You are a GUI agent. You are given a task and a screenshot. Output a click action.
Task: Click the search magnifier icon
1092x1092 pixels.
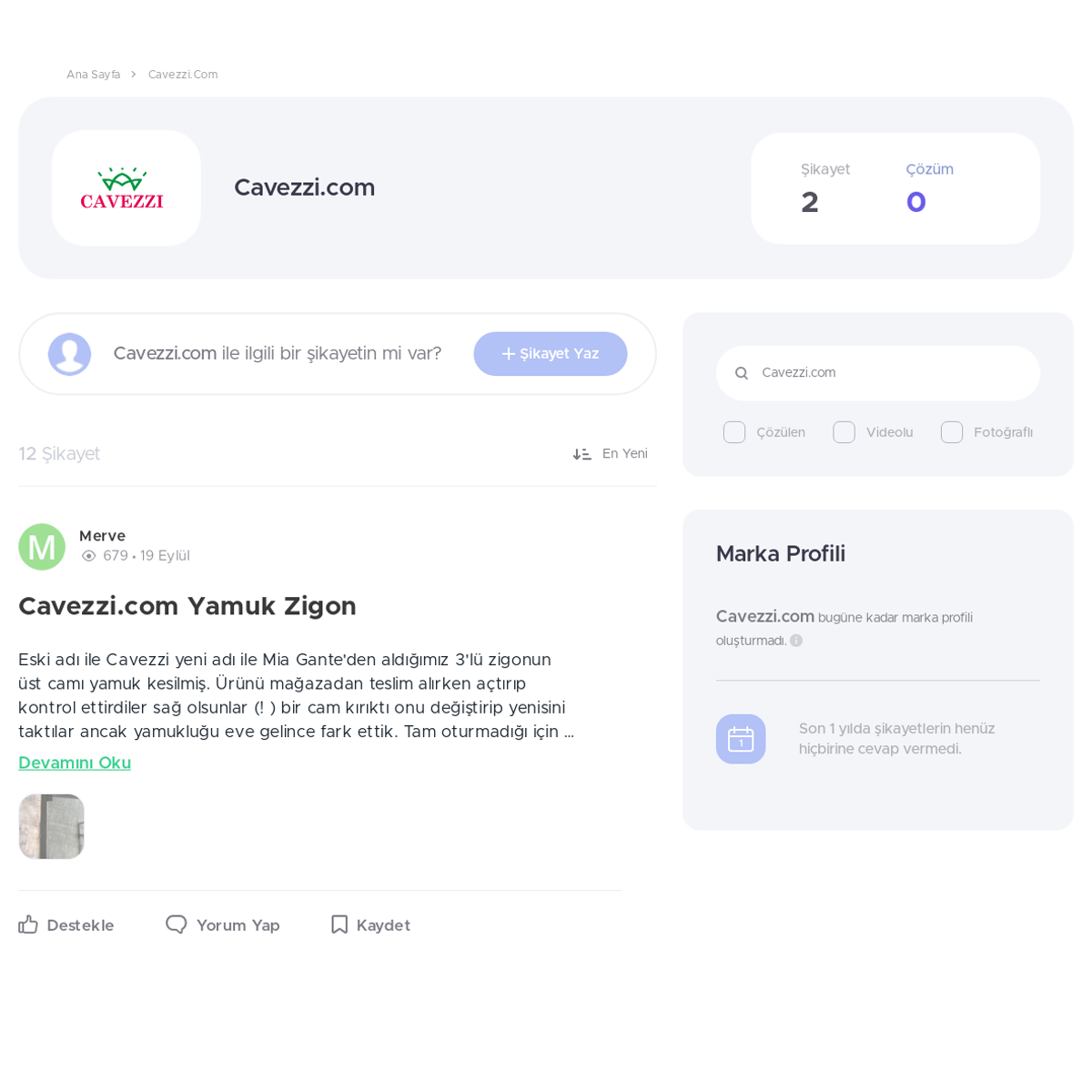pos(742,373)
